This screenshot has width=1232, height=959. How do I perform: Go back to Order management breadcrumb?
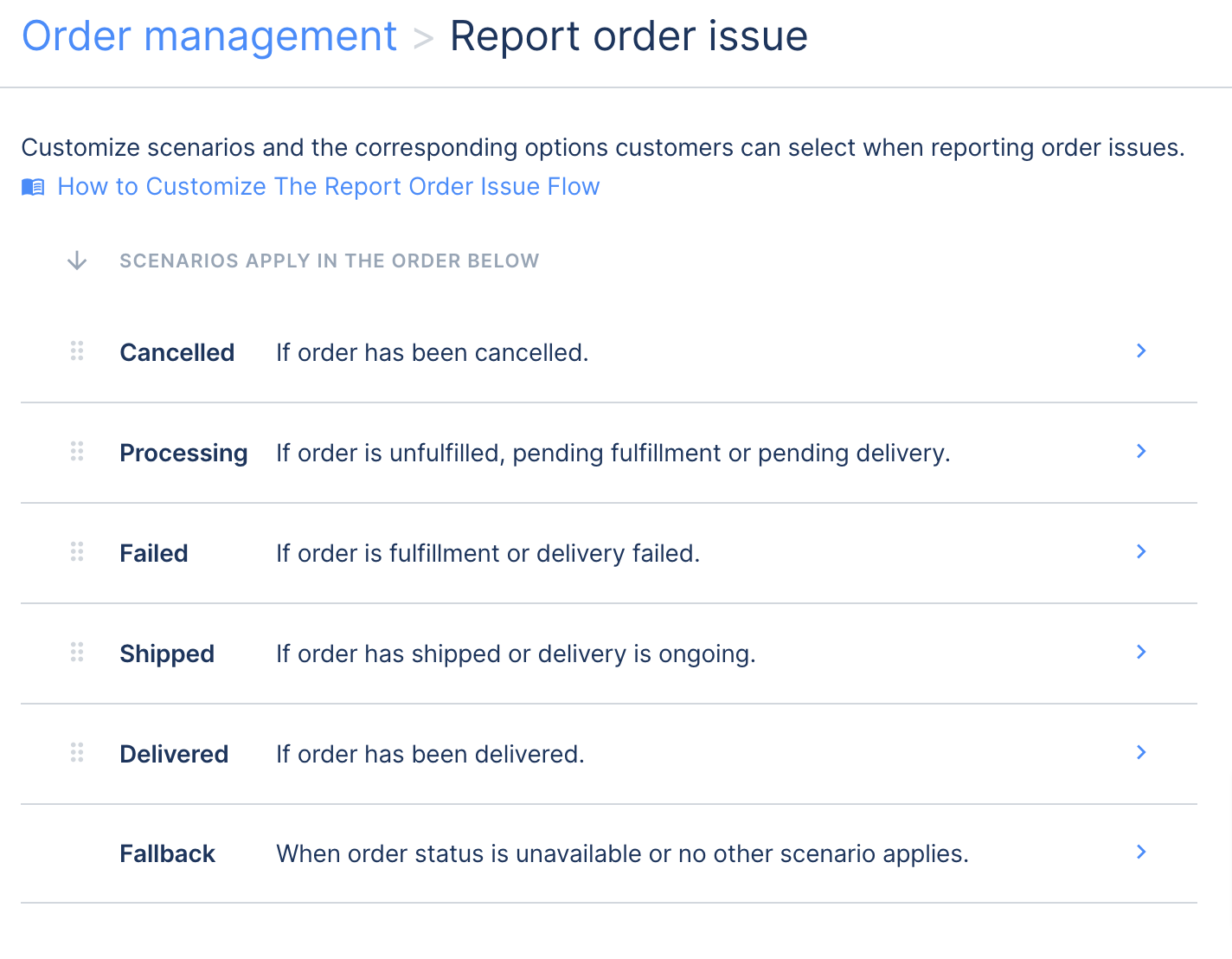click(209, 36)
